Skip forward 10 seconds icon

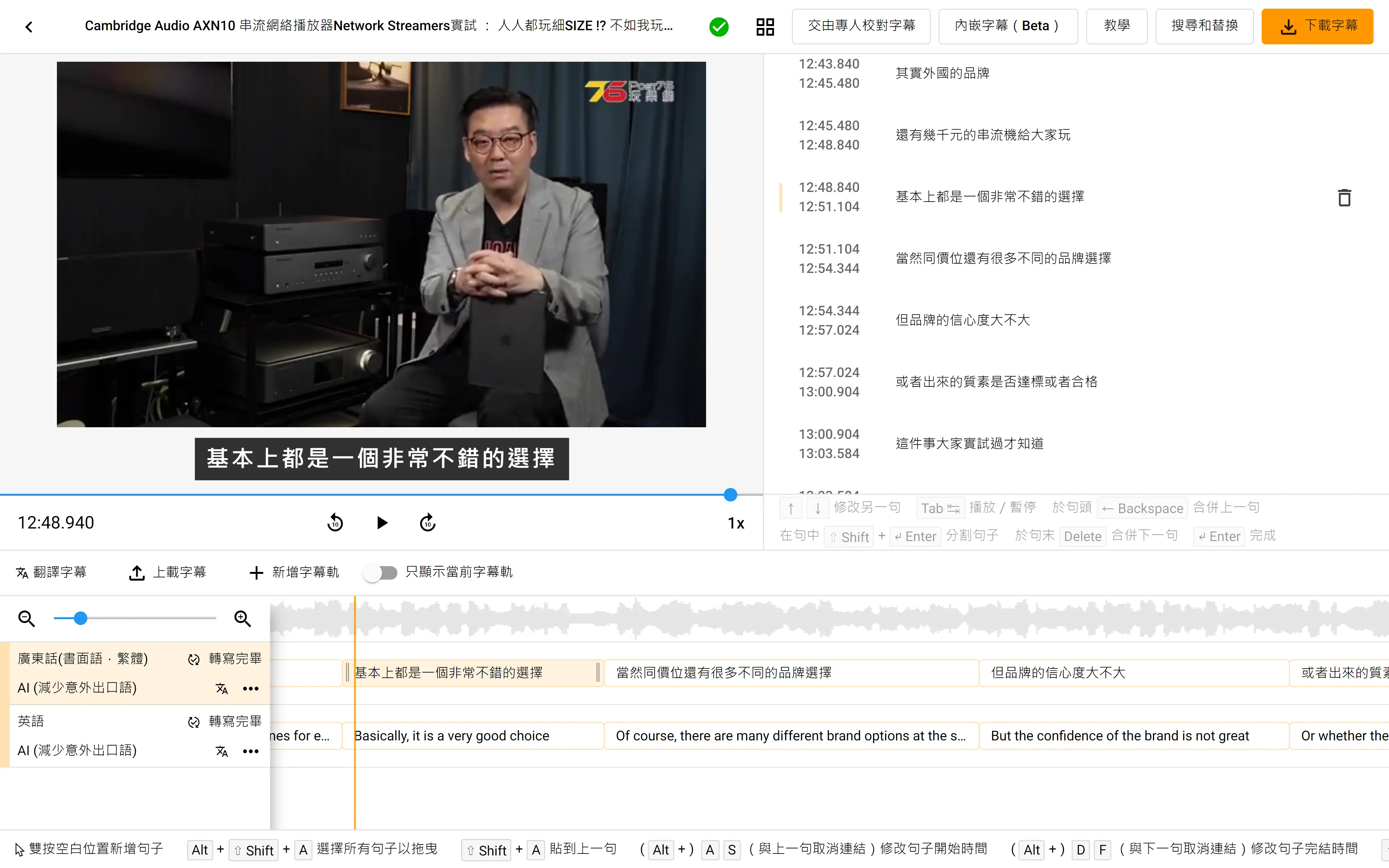(428, 522)
